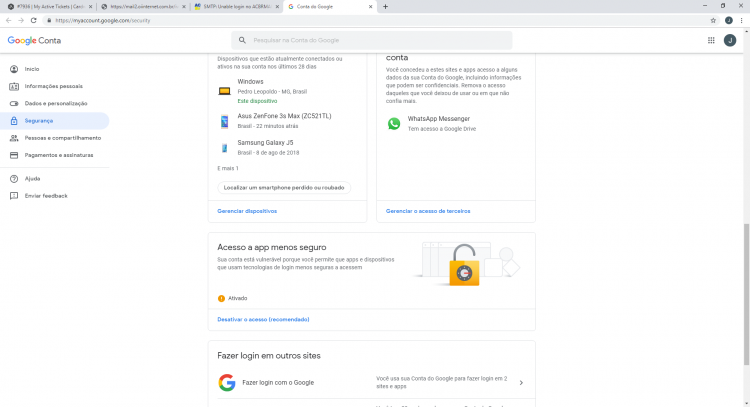
Task: Switch to mail2.ointernet.com.br tab
Action: [143, 7]
